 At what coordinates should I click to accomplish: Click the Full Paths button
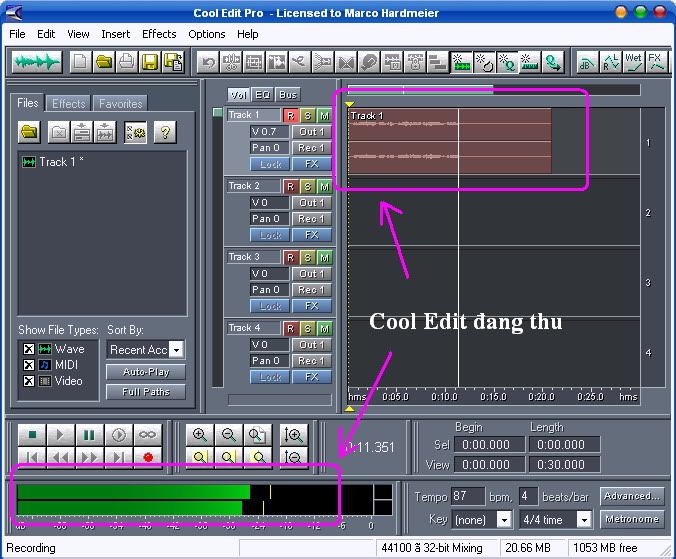coord(146,392)
